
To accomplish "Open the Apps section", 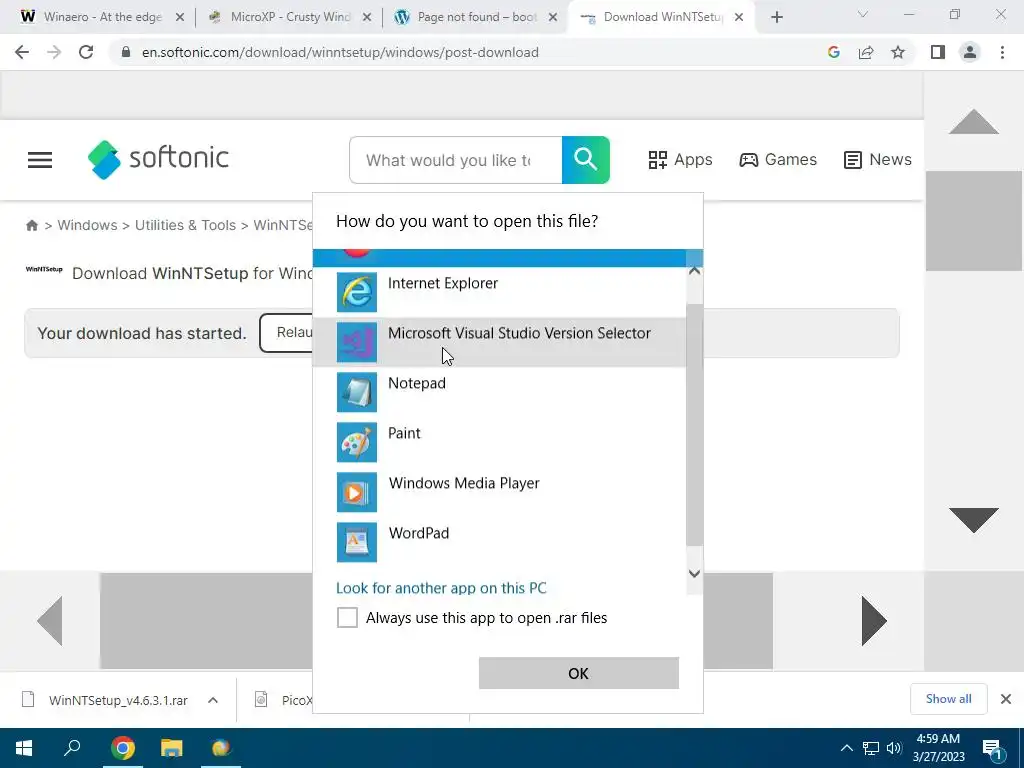I will (680, 159).
